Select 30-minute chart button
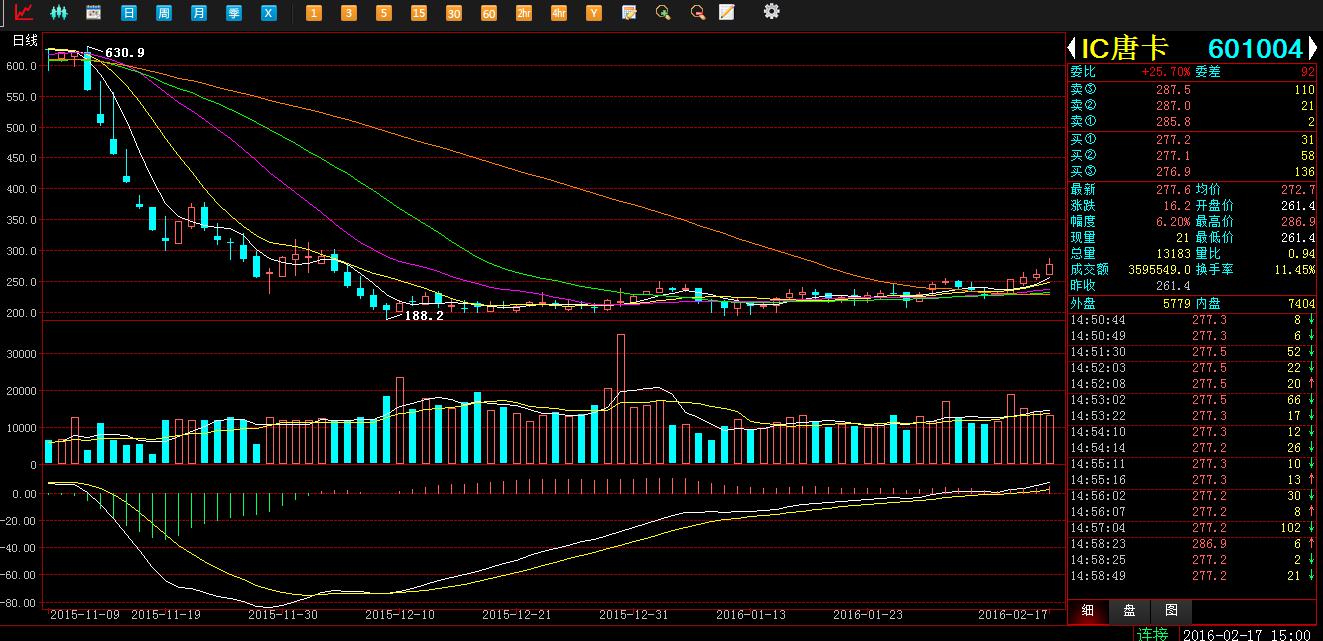1323x641 pixels. (x=454, y=13)
